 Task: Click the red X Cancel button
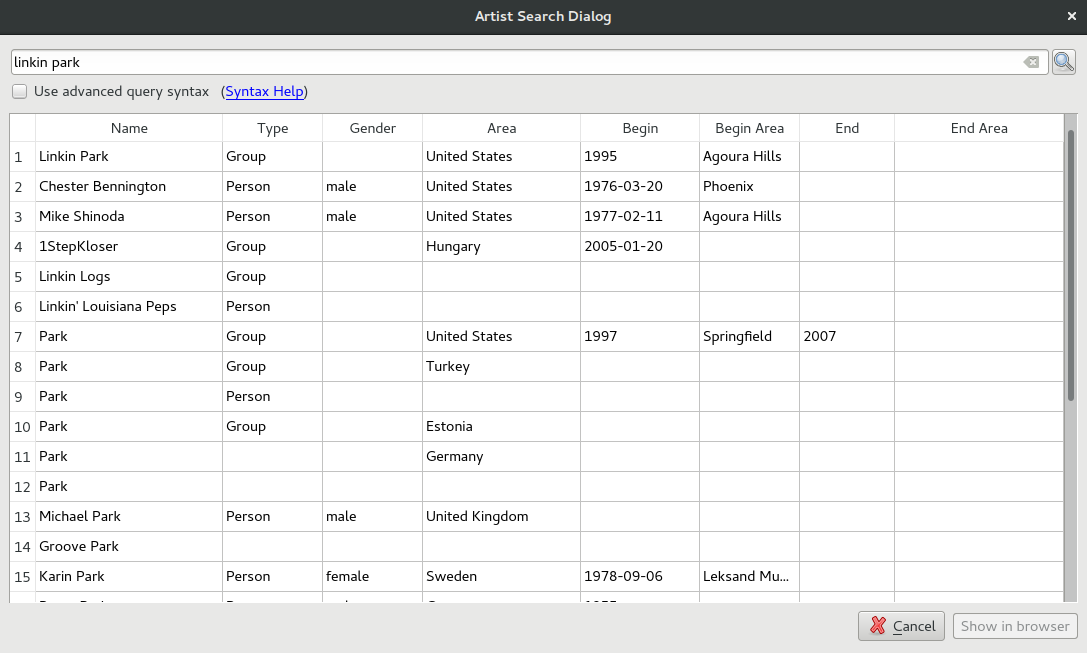tap(901, 626)
